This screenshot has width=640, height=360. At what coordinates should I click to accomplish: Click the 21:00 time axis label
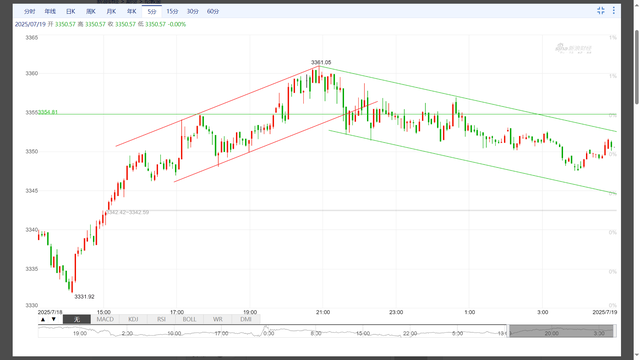coord(323,312)
